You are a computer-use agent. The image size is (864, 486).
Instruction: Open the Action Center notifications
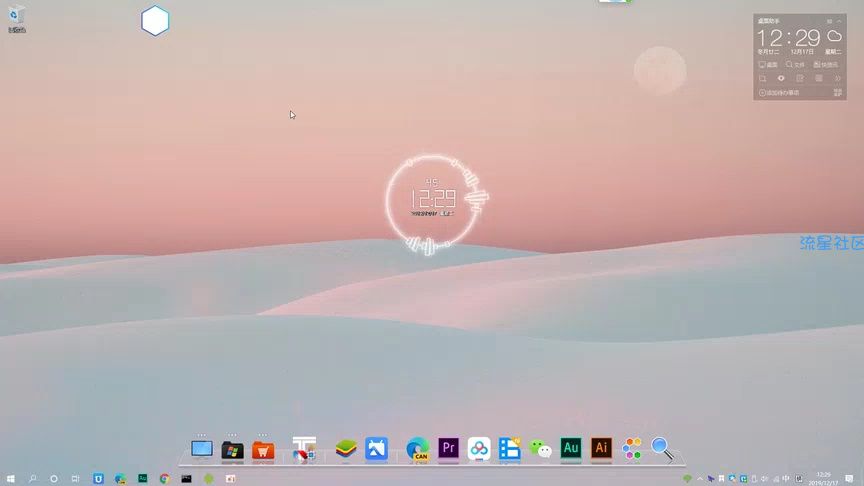coord(849,479)
